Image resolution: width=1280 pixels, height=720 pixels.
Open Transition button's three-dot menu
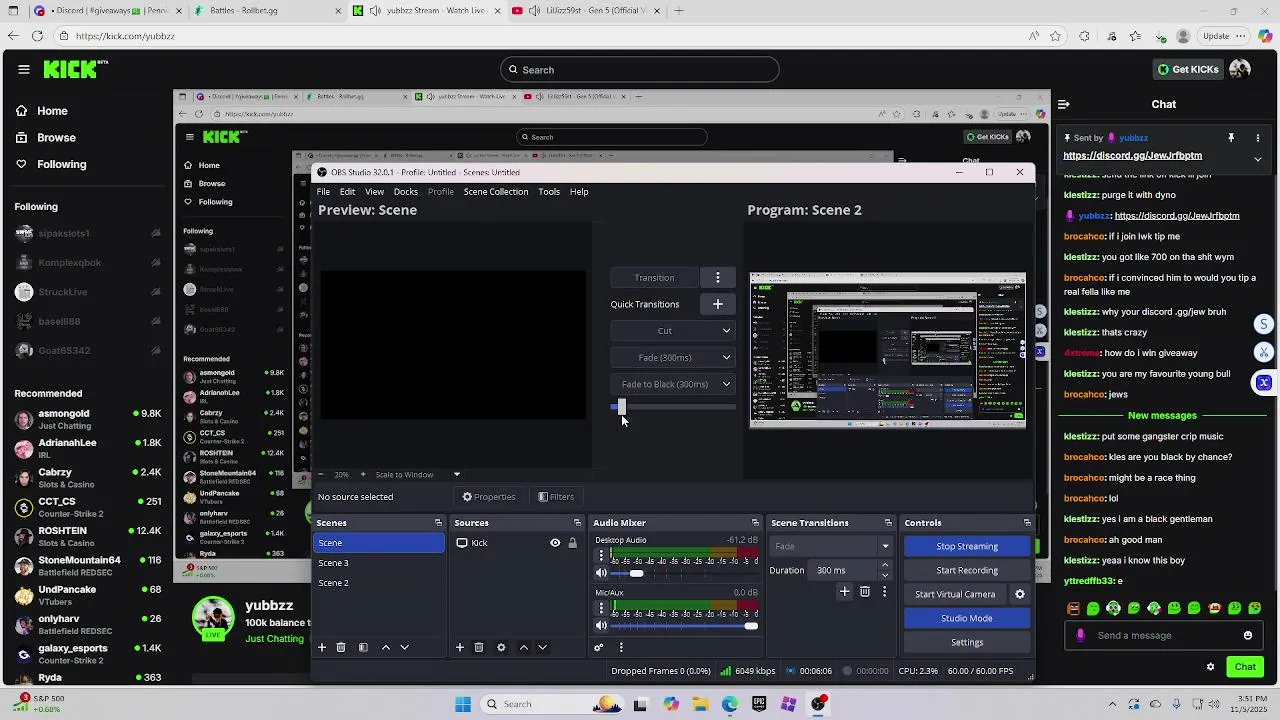[x=718, y=277]
